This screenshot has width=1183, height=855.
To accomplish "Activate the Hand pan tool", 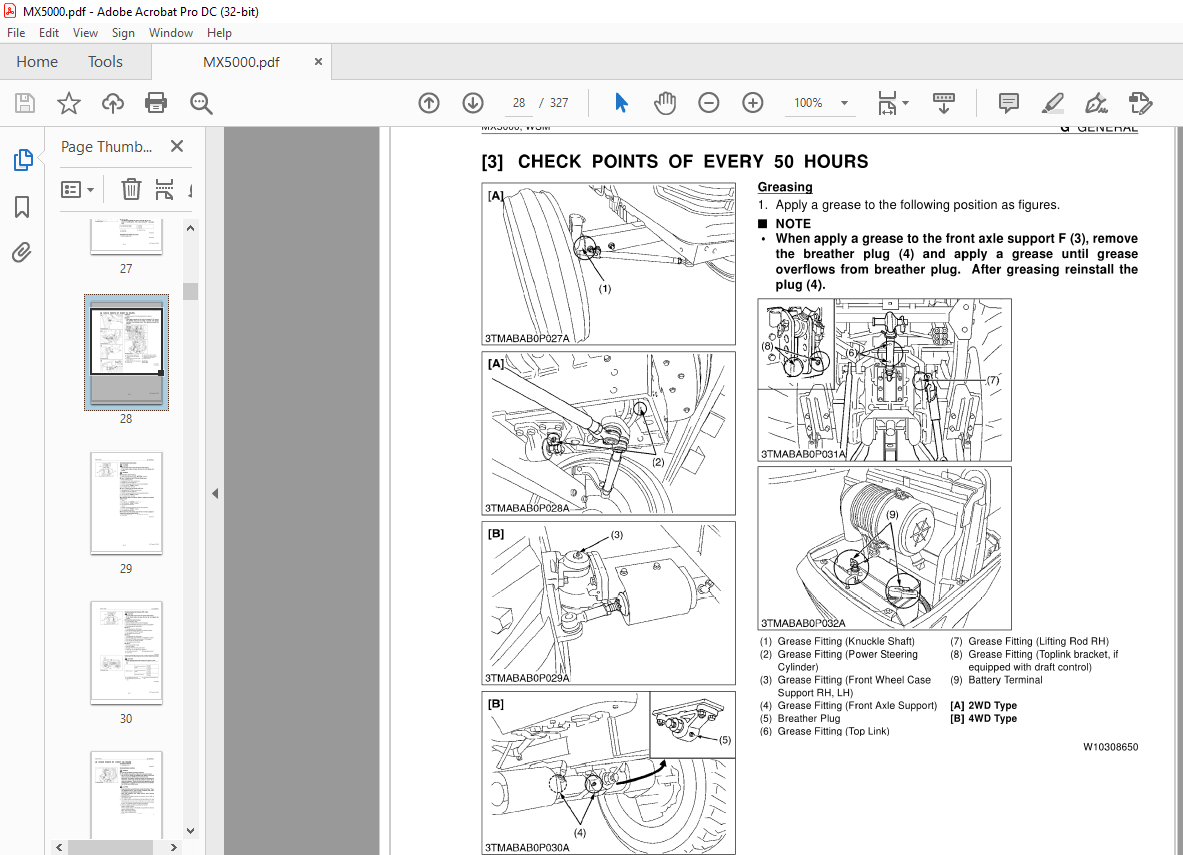I will [665, 103].
